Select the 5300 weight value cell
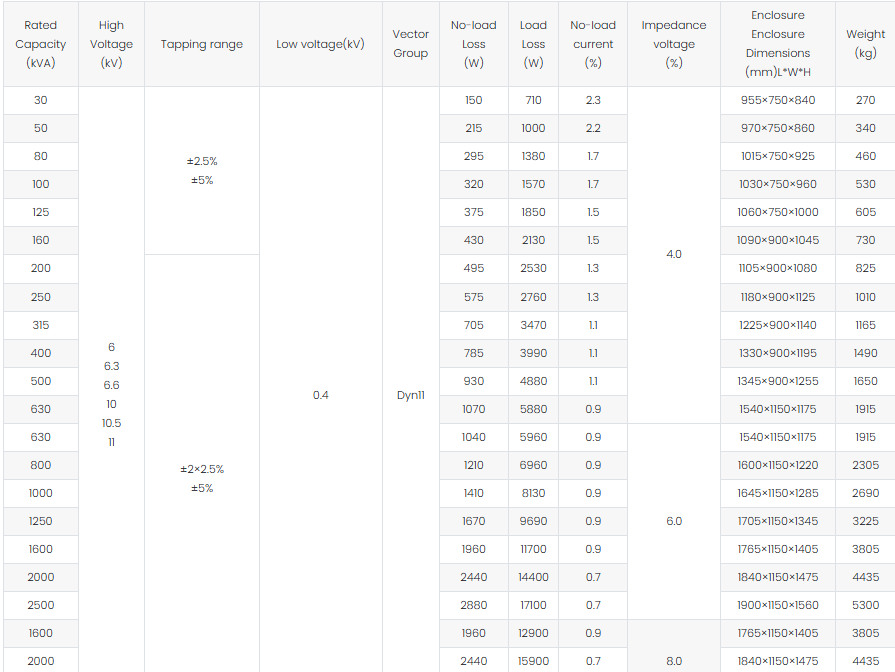This screenshot has height=672, width=895. click(865, 605)
